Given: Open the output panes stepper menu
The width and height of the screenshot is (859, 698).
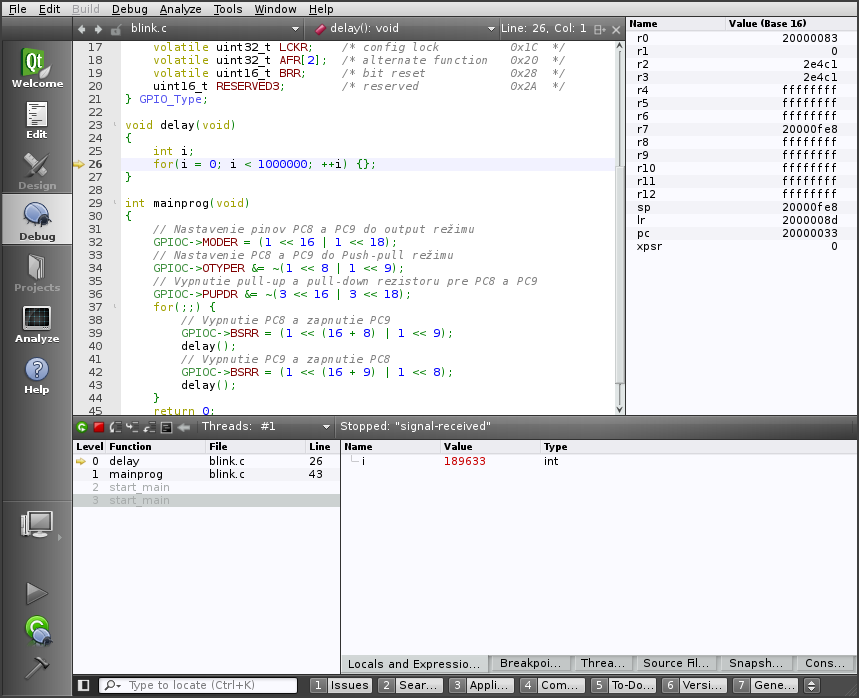Looking at the screenshot, I should pyautogui.click(x=811, y=685).
